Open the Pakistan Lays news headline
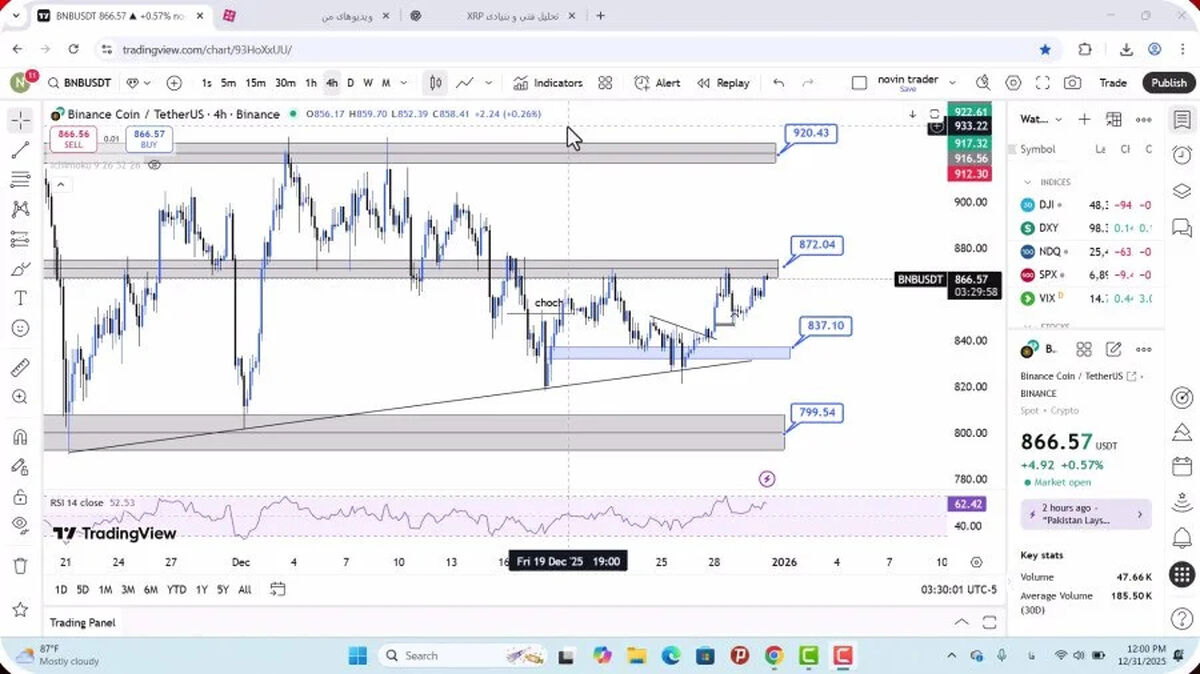Screen dimensions: 1200x674 [1086, 514]
